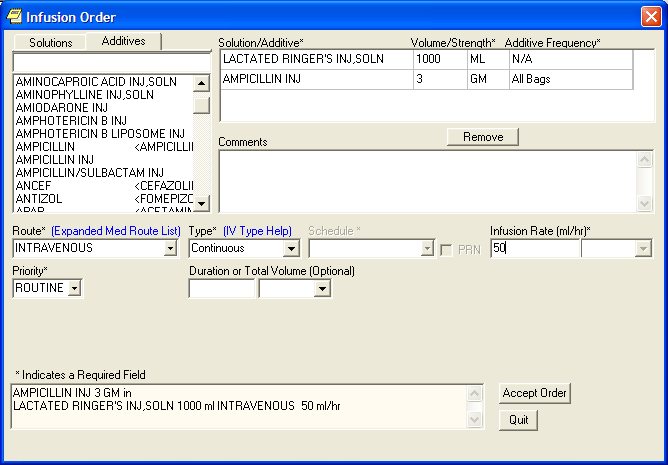Choose the AMPICILLIN <AMPICILLI synonym row
Image resolution: width=668 pixels, height=465 pixels.
103,147
